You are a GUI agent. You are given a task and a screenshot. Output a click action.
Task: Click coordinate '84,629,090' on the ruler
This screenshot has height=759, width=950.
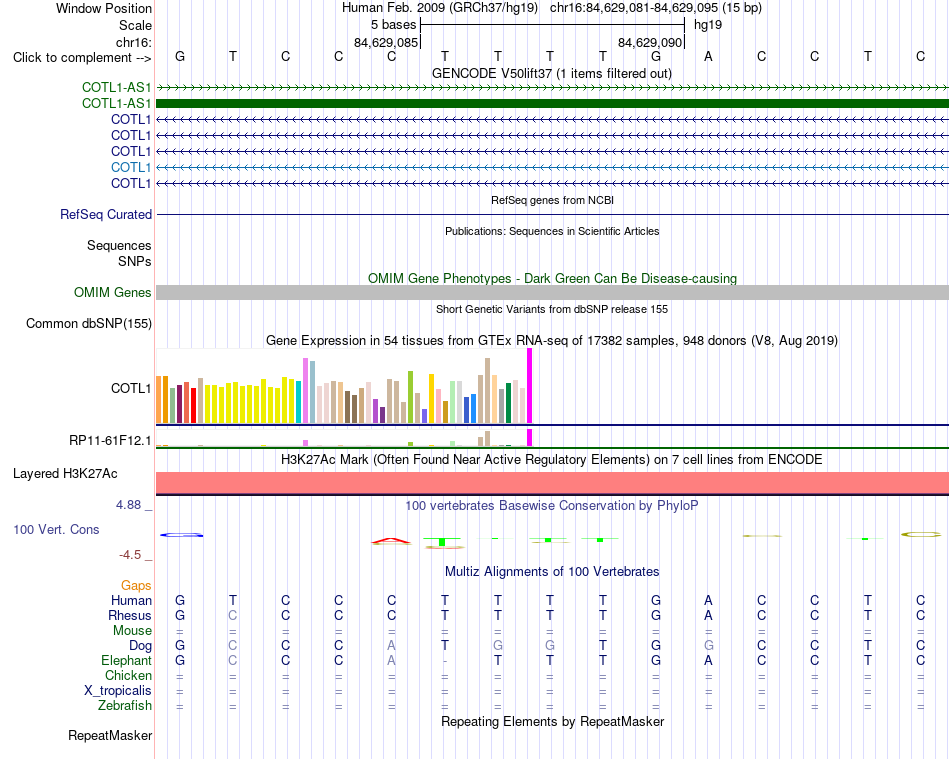(650, 42)
